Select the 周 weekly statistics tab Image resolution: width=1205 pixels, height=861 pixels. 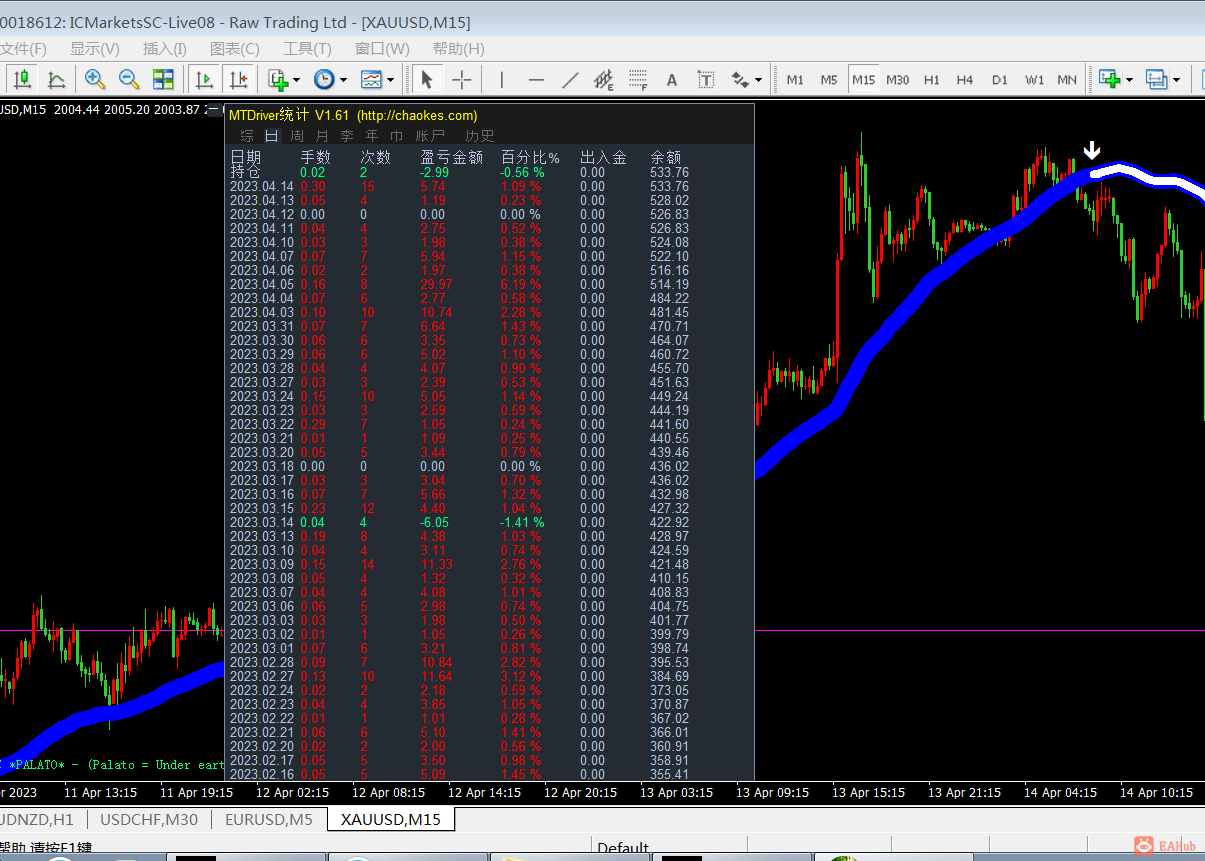pos(297,136)
